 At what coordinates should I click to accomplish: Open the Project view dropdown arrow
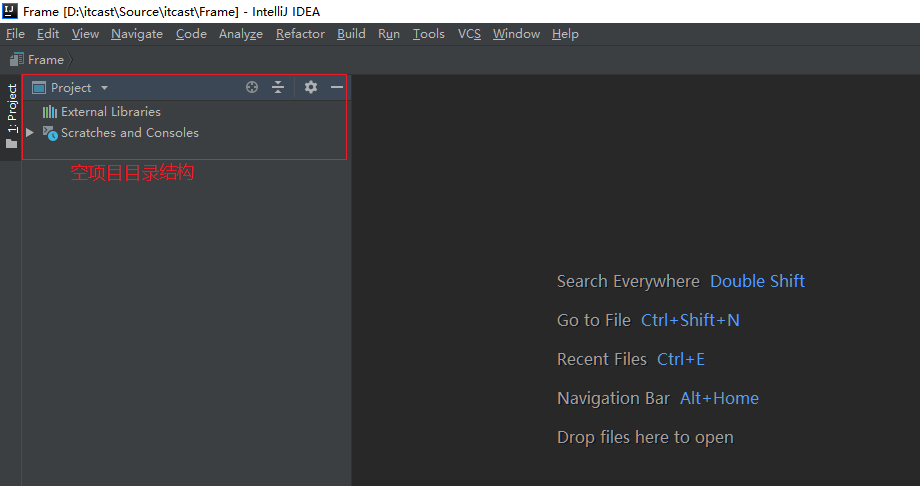[x=105, y=88]
